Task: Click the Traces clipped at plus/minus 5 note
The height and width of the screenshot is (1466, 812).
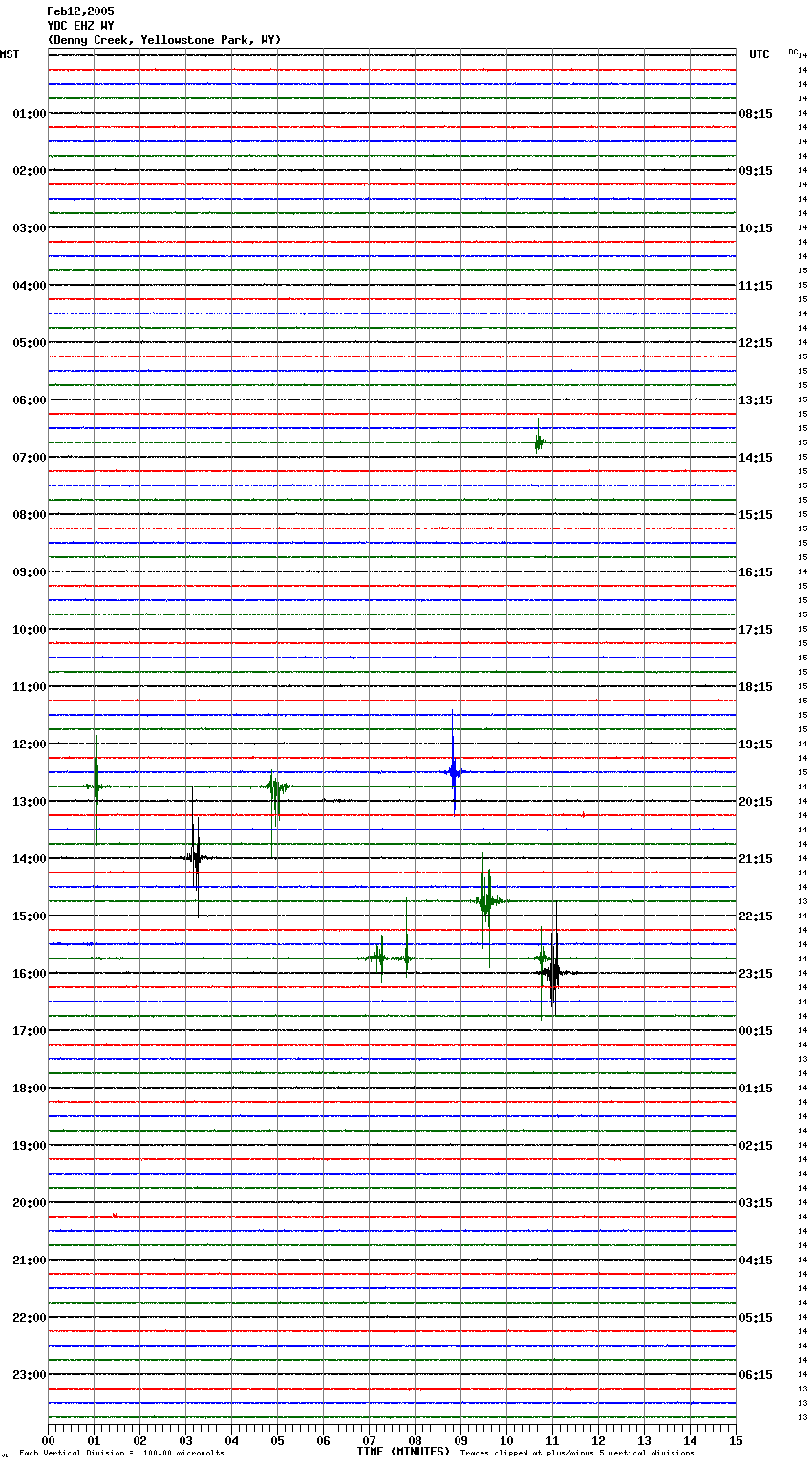Action: coord(577,1454)
